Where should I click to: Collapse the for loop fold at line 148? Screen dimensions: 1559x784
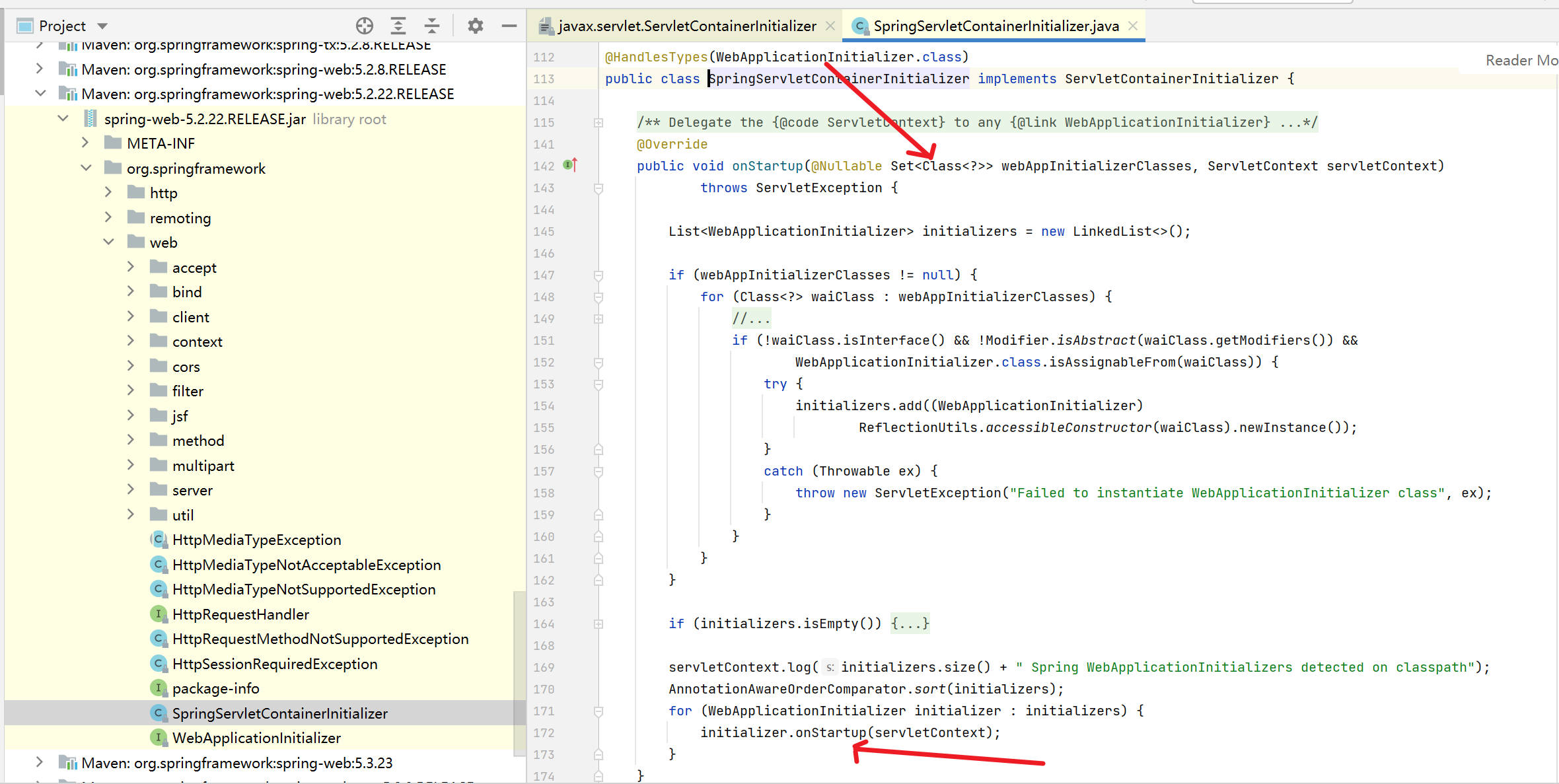coord(598,297)
